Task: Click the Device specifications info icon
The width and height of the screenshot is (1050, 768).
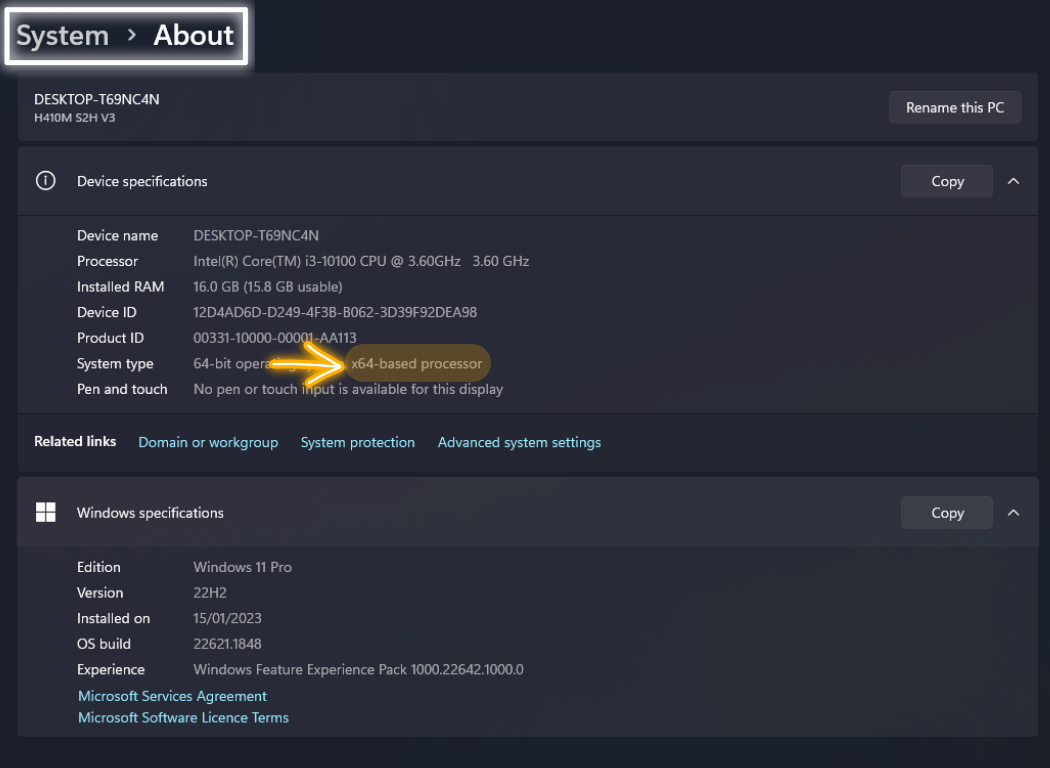Action: pos(45,181)
